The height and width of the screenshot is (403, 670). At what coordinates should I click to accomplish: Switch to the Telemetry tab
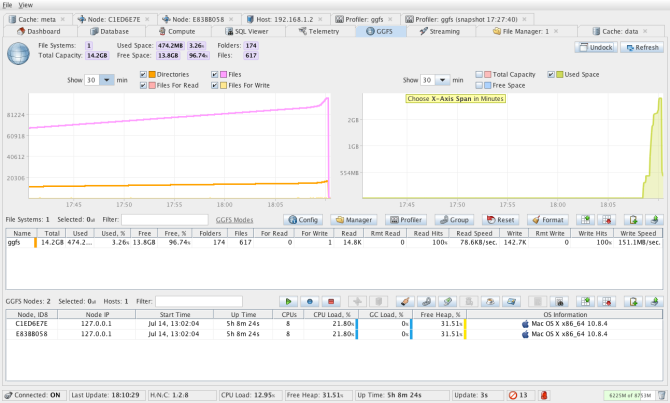[320, 31]
